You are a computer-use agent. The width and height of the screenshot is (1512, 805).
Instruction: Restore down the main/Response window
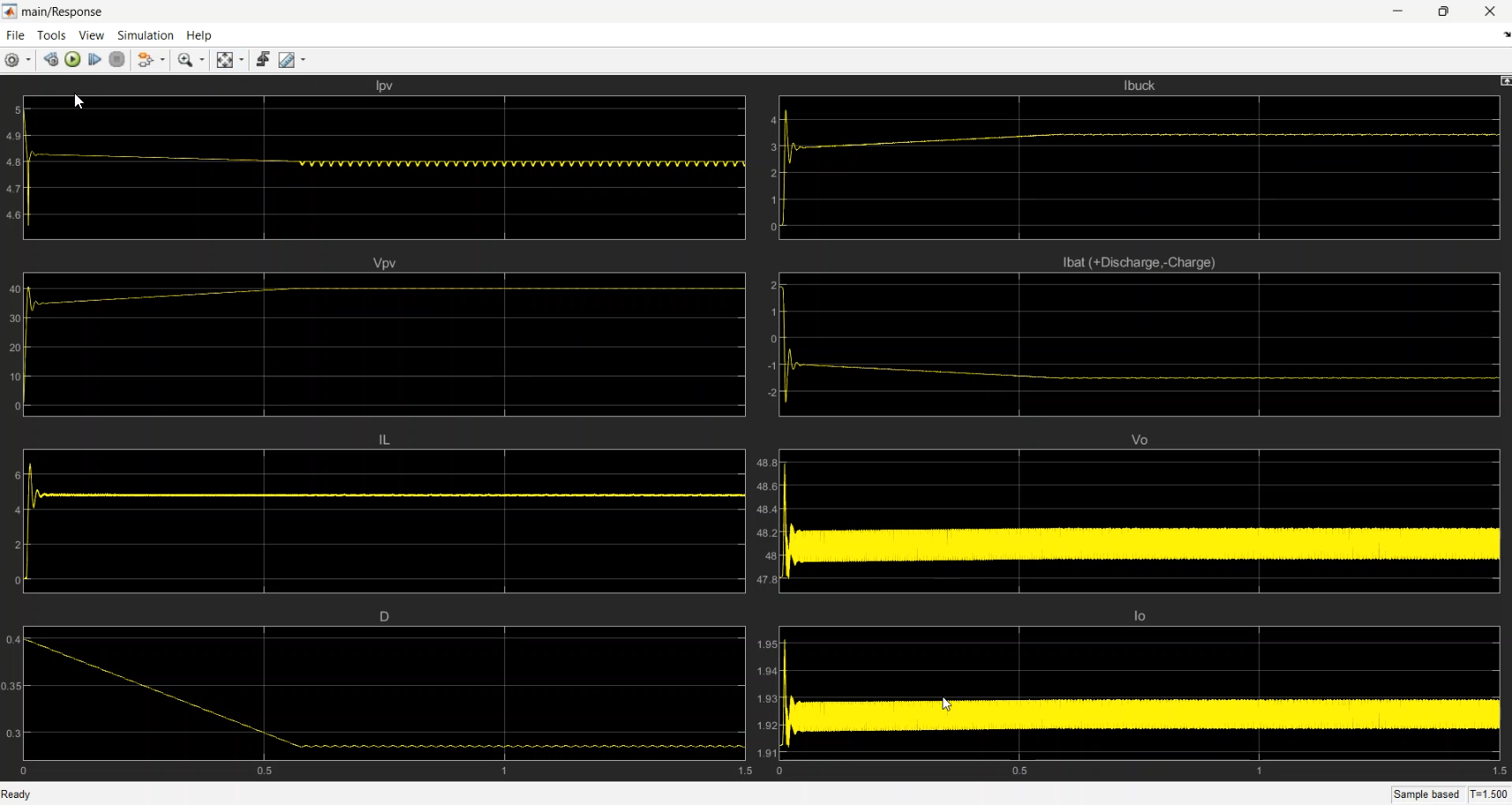coord(1443,11)
